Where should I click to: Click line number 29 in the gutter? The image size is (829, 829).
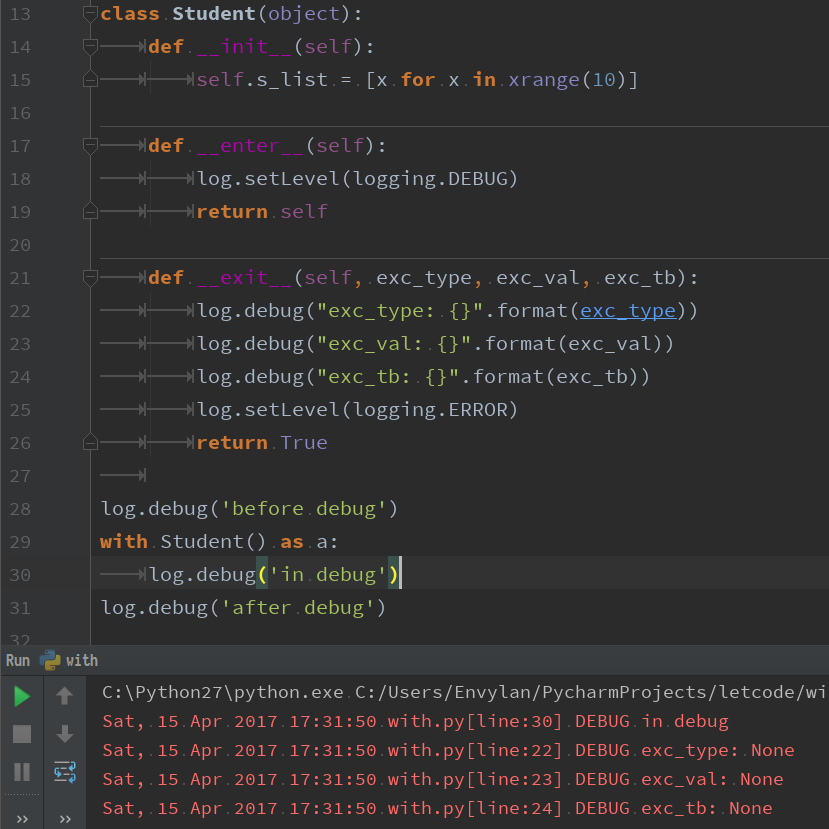pos(21,541)
